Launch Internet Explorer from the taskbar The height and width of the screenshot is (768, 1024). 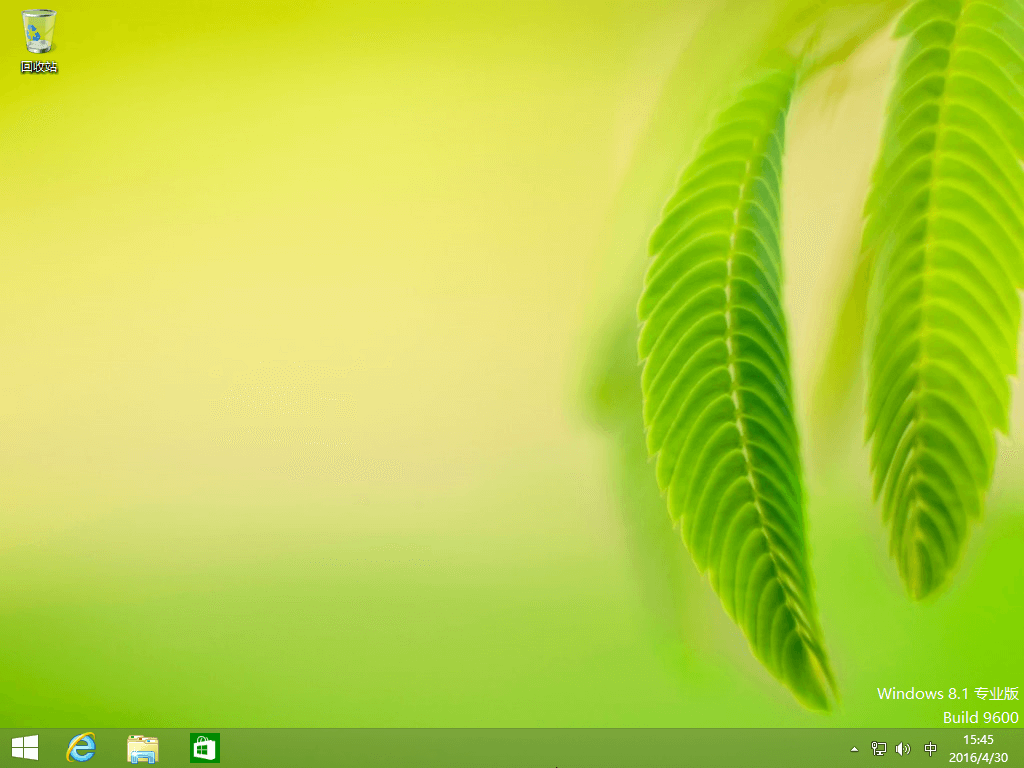[81, 748]
